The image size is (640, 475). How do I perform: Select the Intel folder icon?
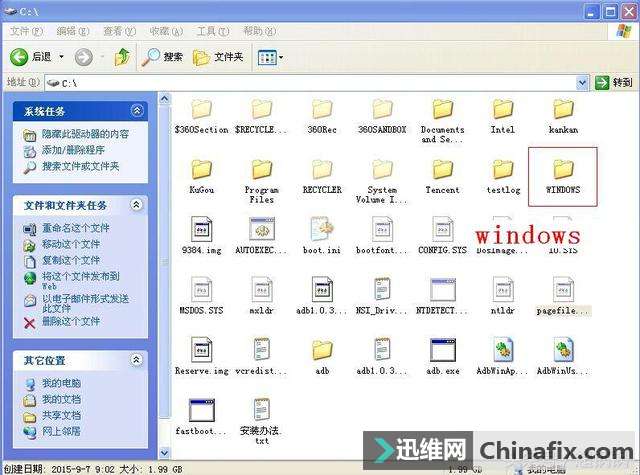(503, 109)
